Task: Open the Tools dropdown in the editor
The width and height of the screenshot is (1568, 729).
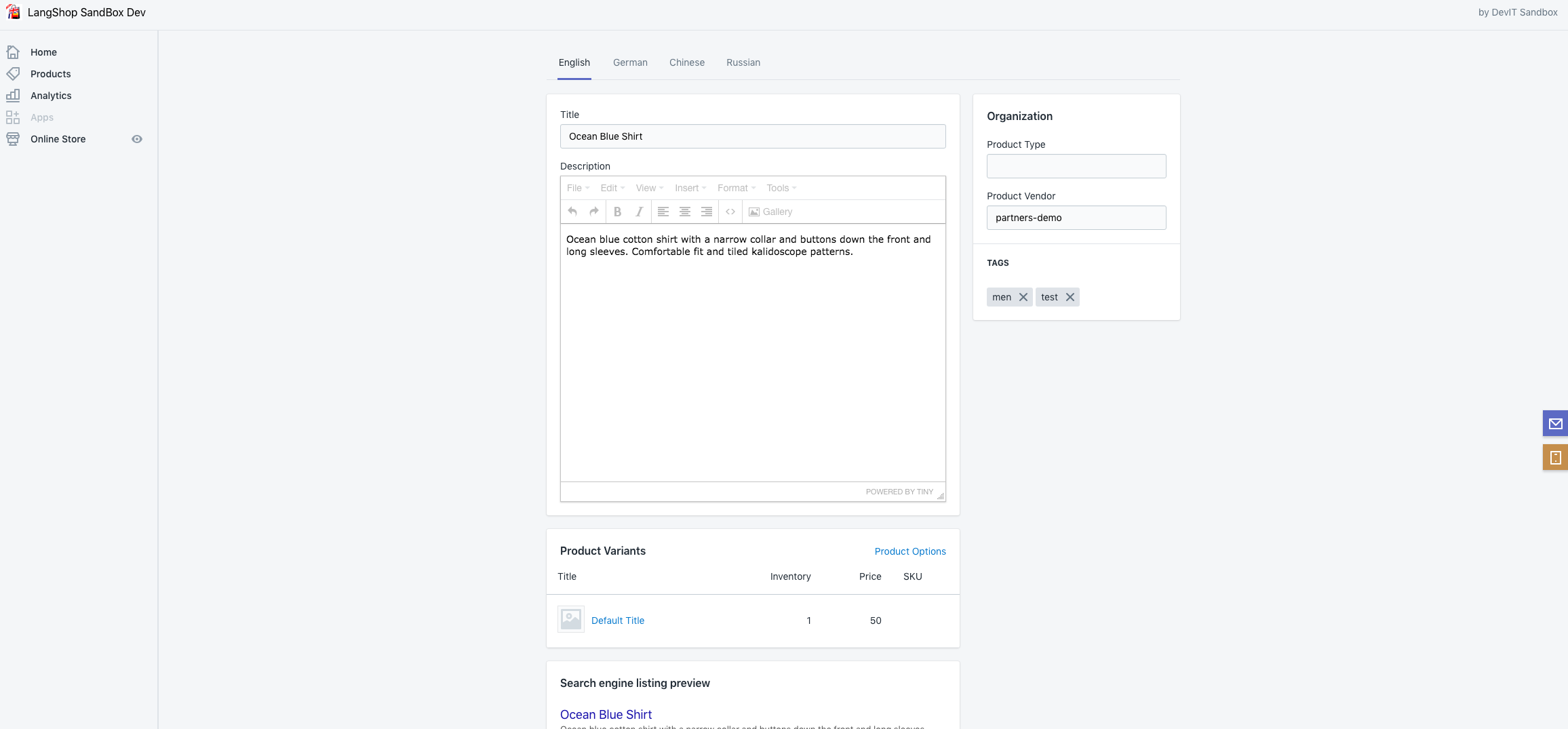Action: tap(778, 188)
